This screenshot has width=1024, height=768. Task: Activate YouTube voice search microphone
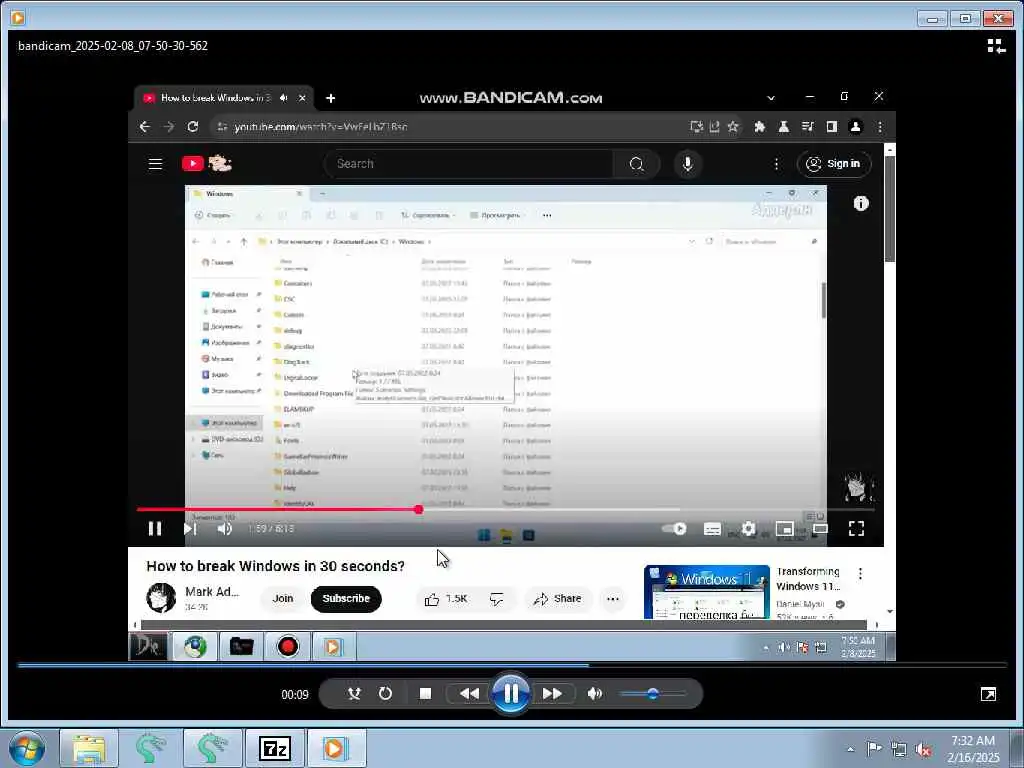[x=687, y=164]
